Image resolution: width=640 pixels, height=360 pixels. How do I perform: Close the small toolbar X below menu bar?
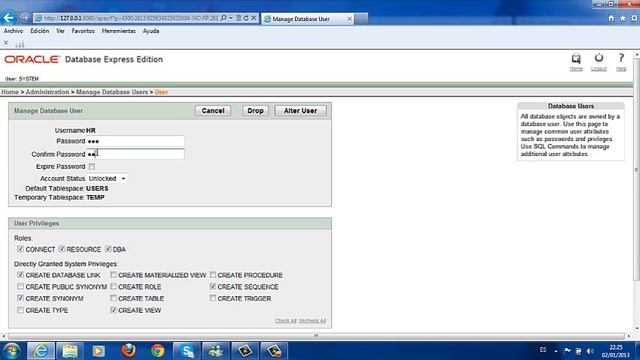click(6, 42)
